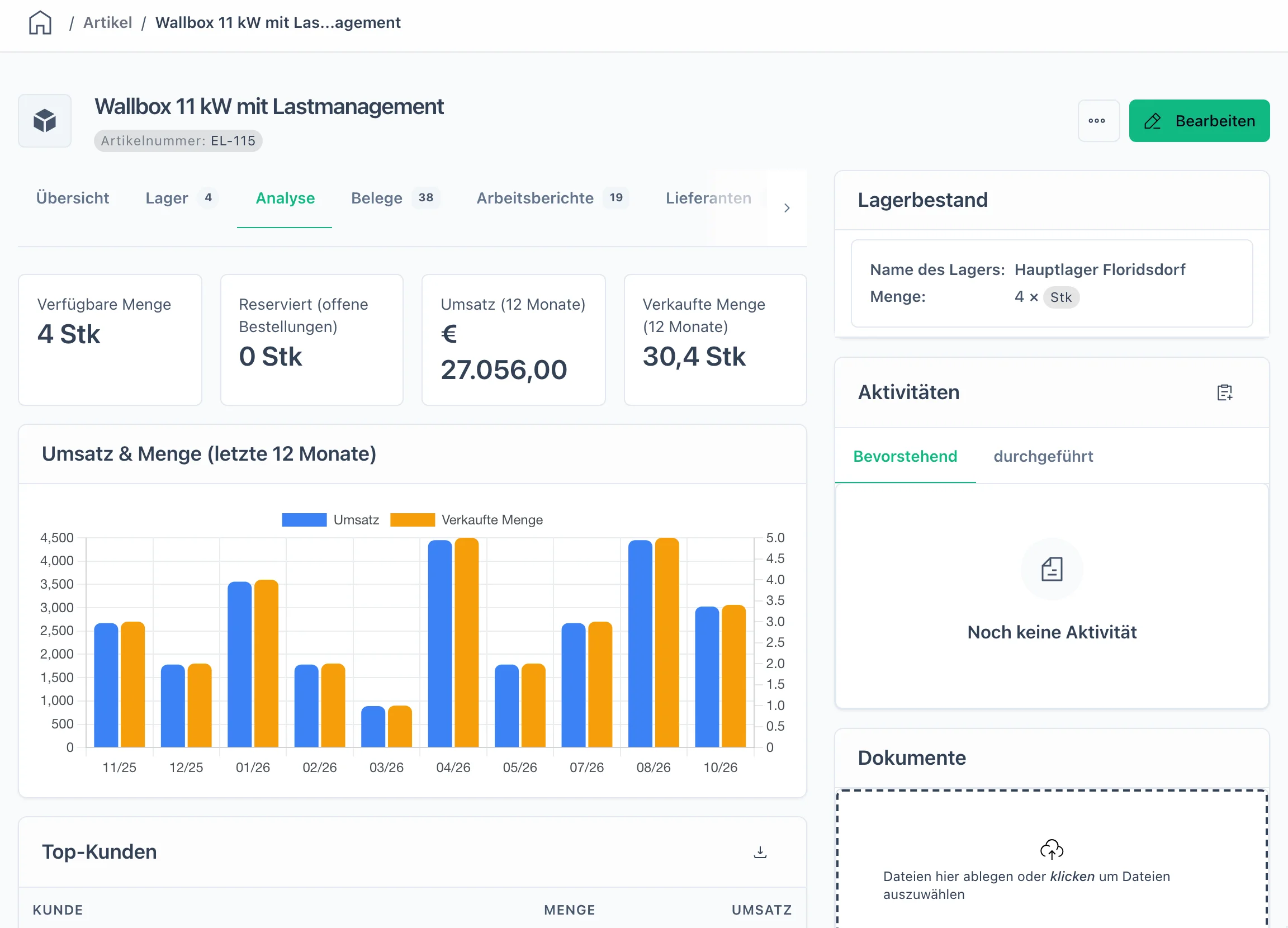Viewport: 1288px width, 928px height.
Task: Toggle Umsatz series via blue legend swatch
Action: click(x=304, y=520)
